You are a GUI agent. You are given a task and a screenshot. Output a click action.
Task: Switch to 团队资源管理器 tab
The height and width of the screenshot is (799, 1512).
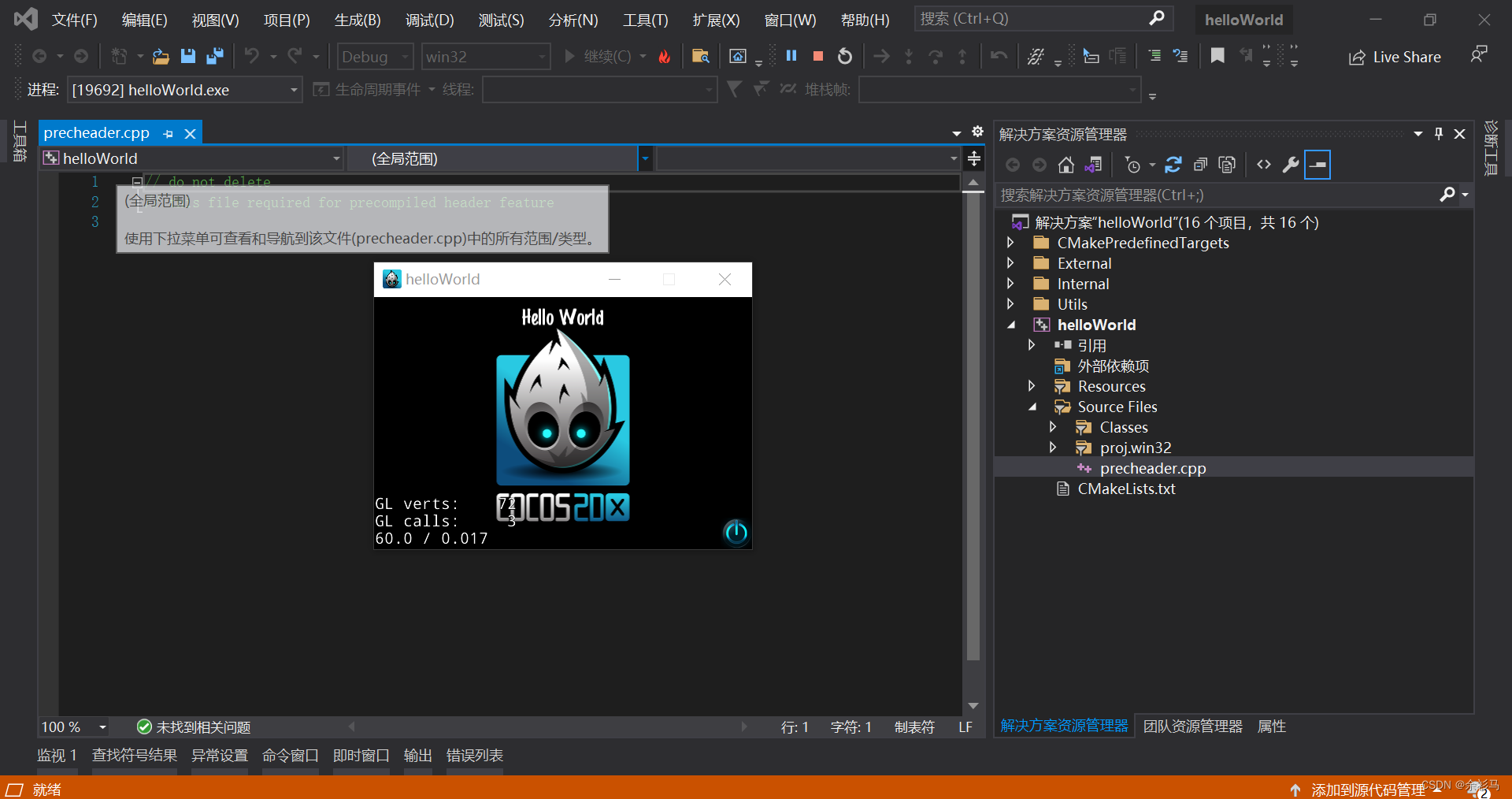point(1192,726)
